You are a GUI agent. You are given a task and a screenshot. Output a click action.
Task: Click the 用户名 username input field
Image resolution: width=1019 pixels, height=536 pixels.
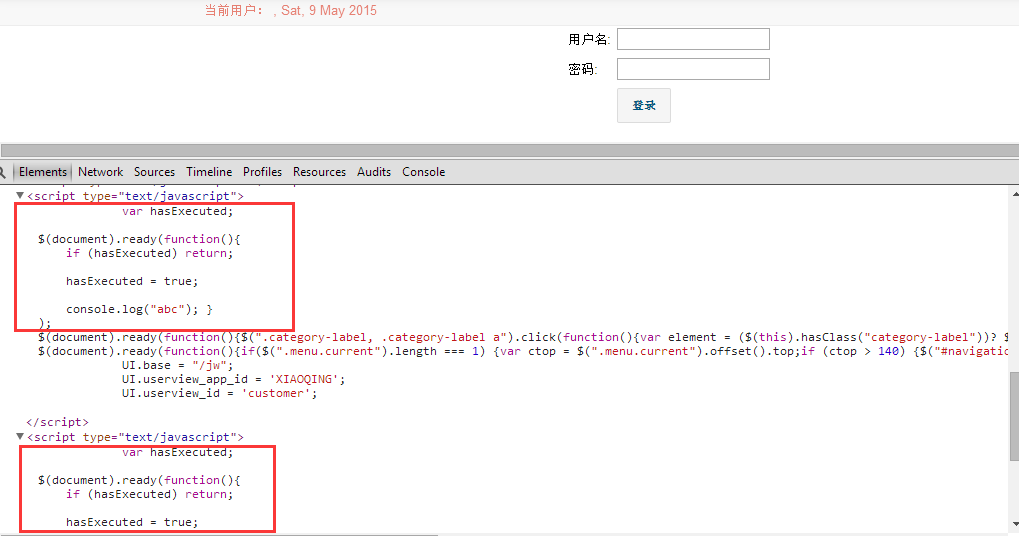[x=693, y=39]
